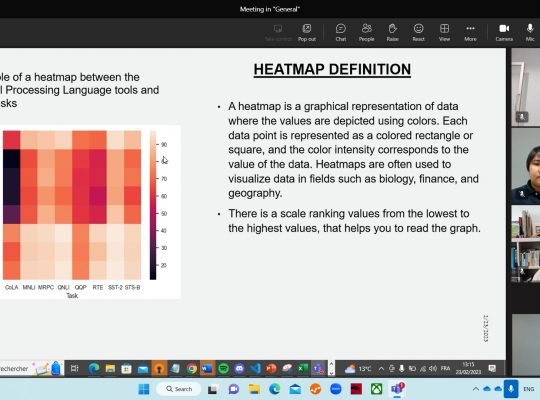Raise your hand in the meeting
The height and width of the screenshot is (400, 540).
392,33
